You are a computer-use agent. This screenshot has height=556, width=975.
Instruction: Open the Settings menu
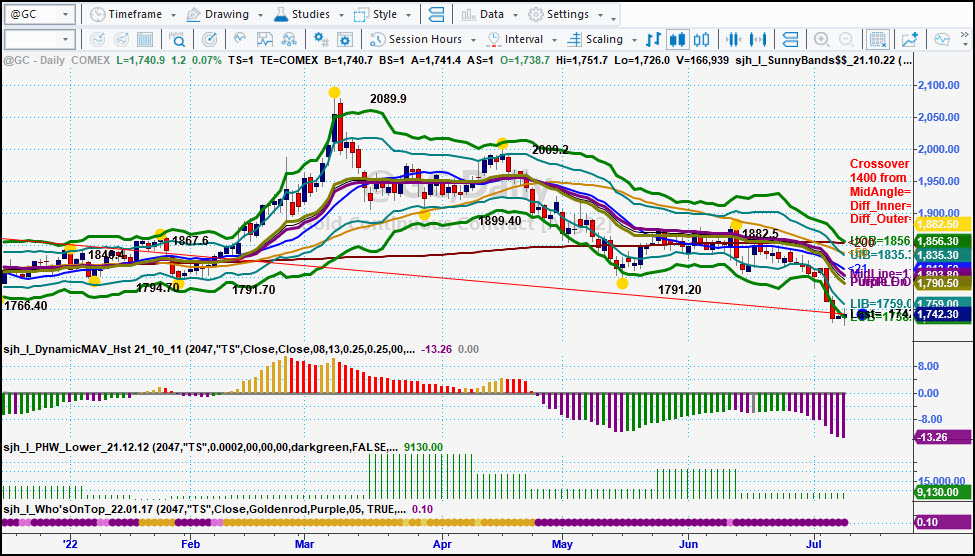(559, 14)
